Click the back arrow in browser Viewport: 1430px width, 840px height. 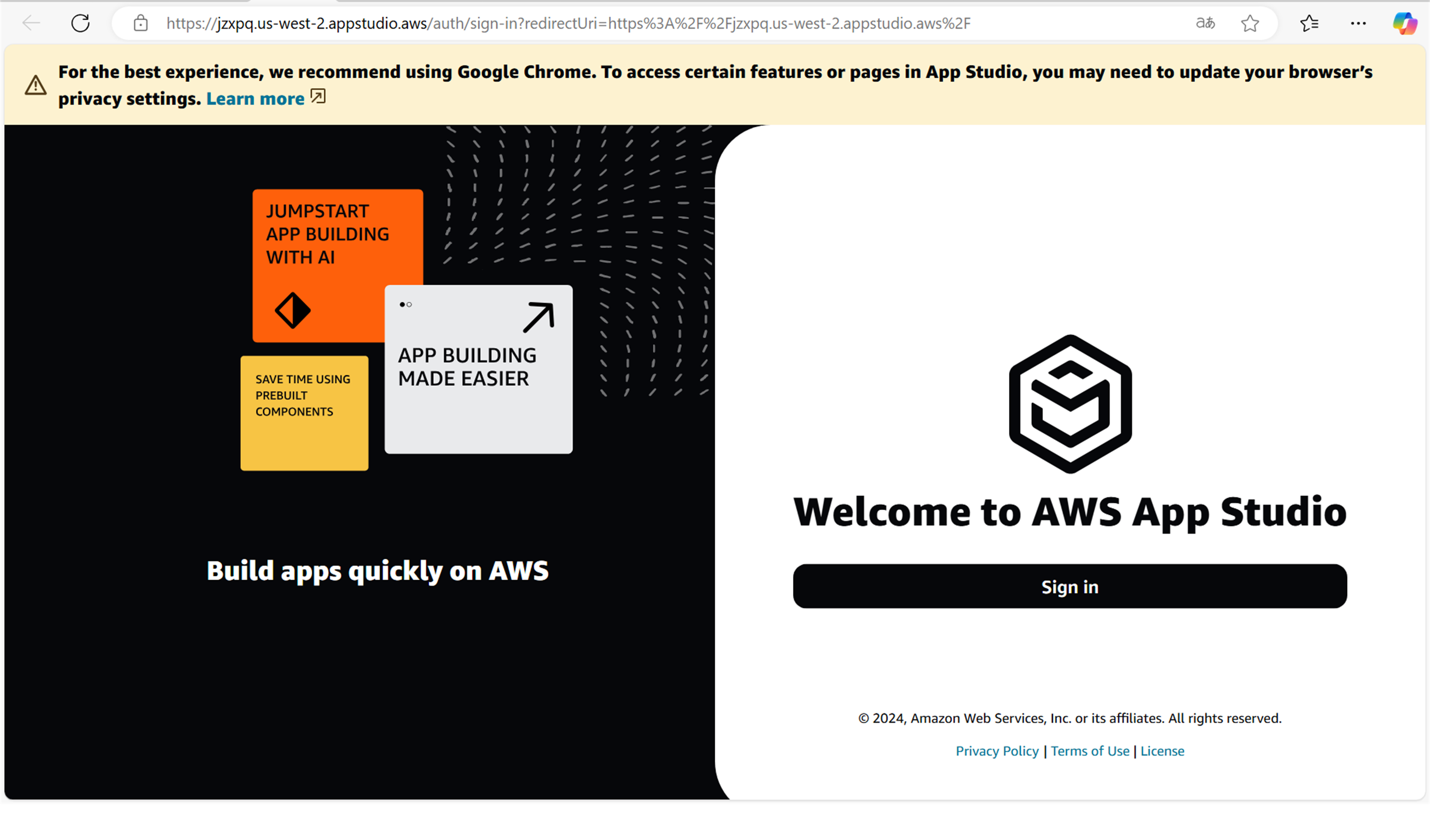pyautogui.click(x=31, y=23)
